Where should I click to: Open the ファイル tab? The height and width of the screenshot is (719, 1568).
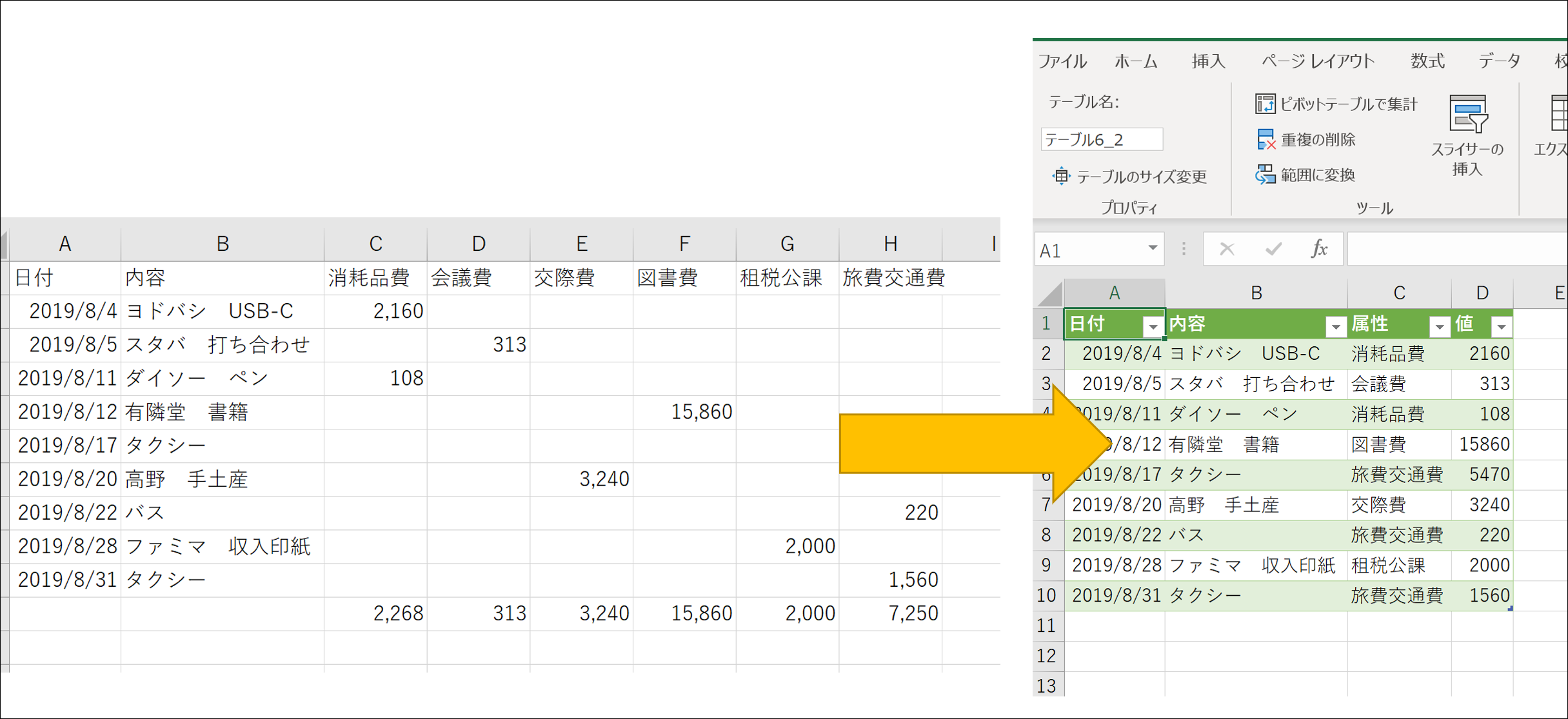pos(1063,61)
